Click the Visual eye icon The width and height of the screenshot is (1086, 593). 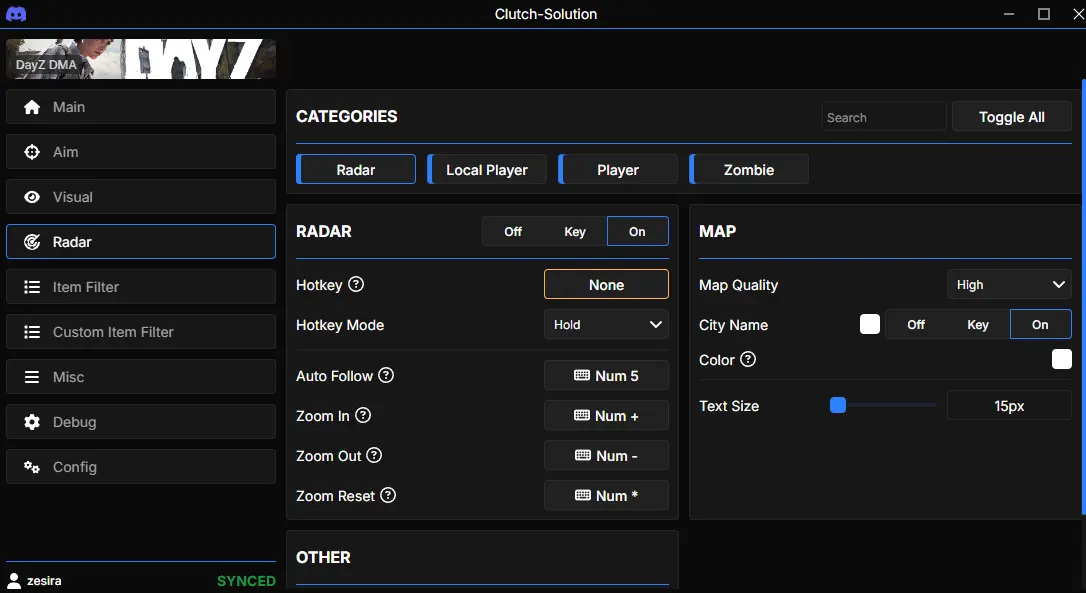point(32,197)
